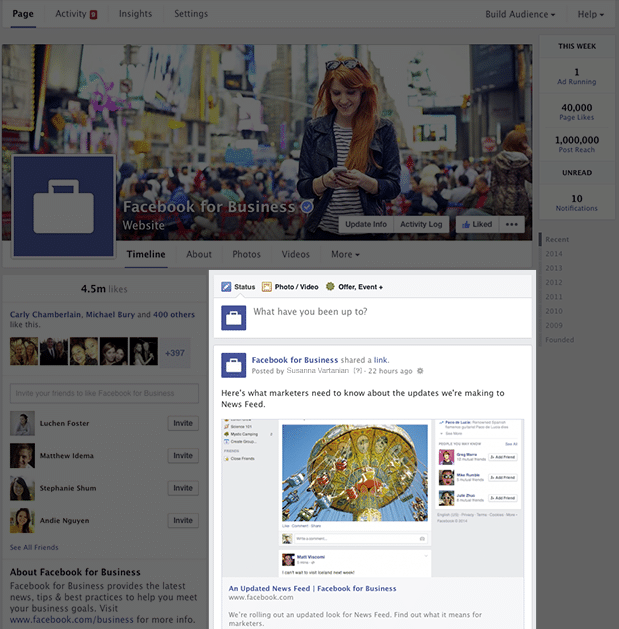Viewport: 619px width, 629px height.
Task: Click the +397 friends thumbnail
Action: [x=175, y=352]
